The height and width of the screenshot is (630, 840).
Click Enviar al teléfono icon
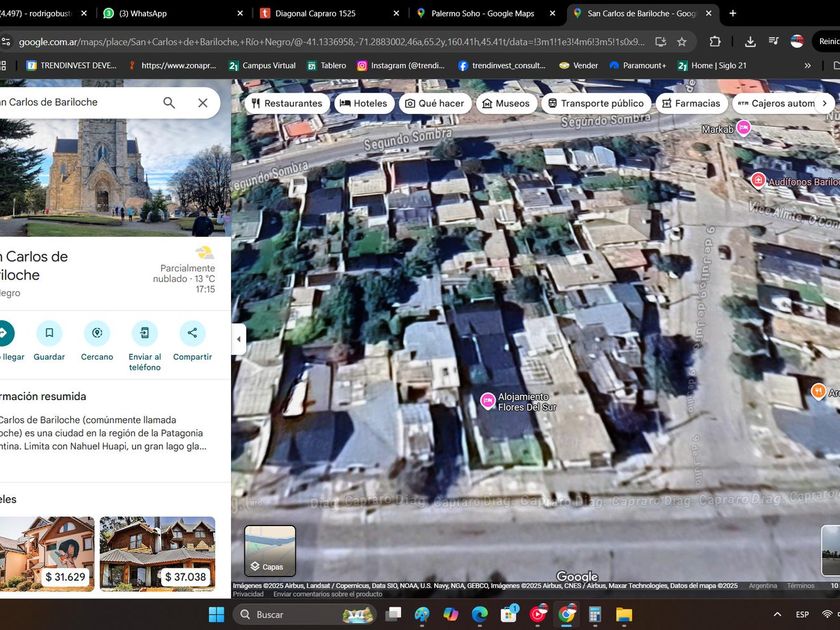[x=144, y=334]
